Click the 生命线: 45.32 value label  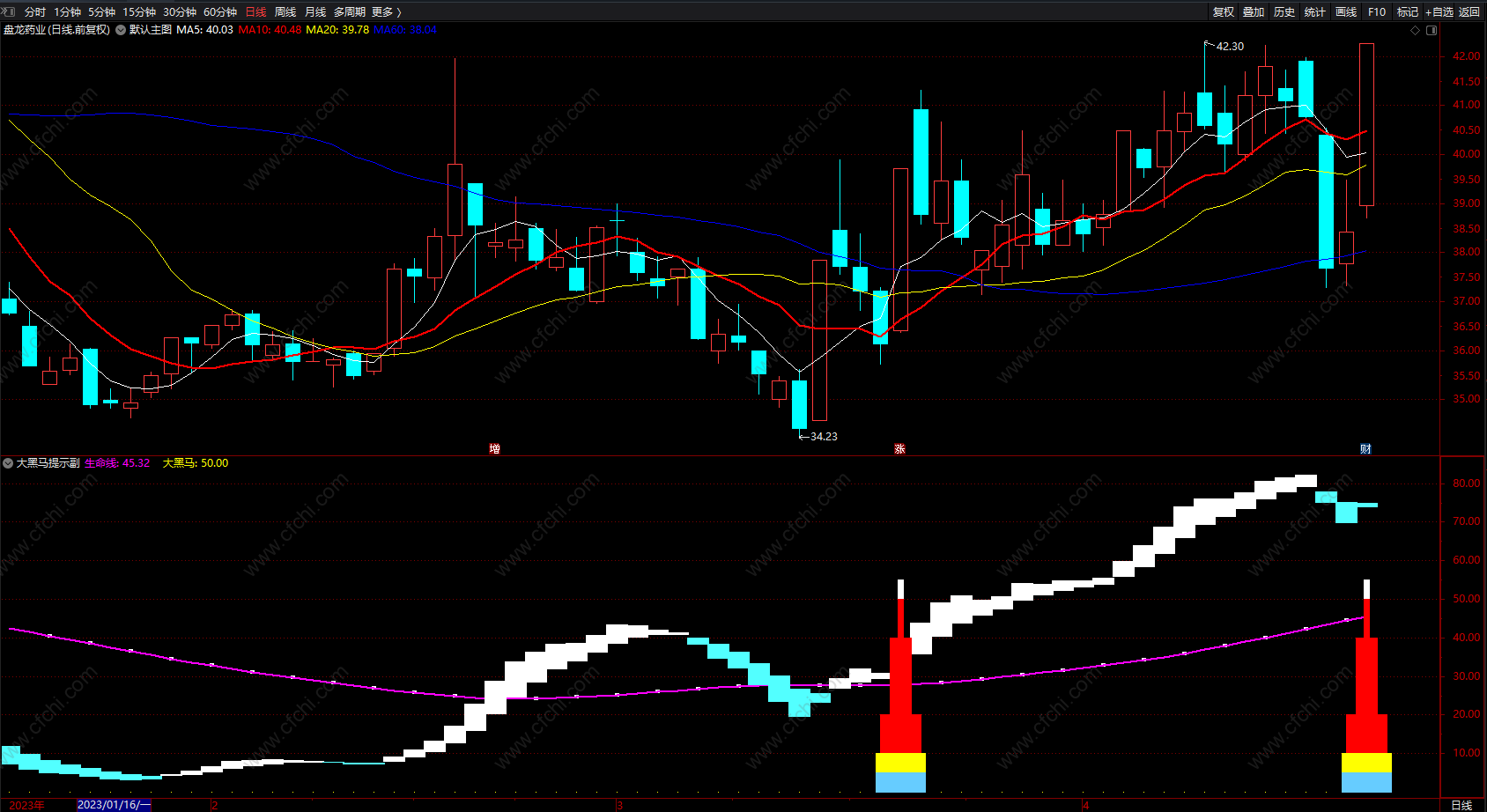(117, 463)
